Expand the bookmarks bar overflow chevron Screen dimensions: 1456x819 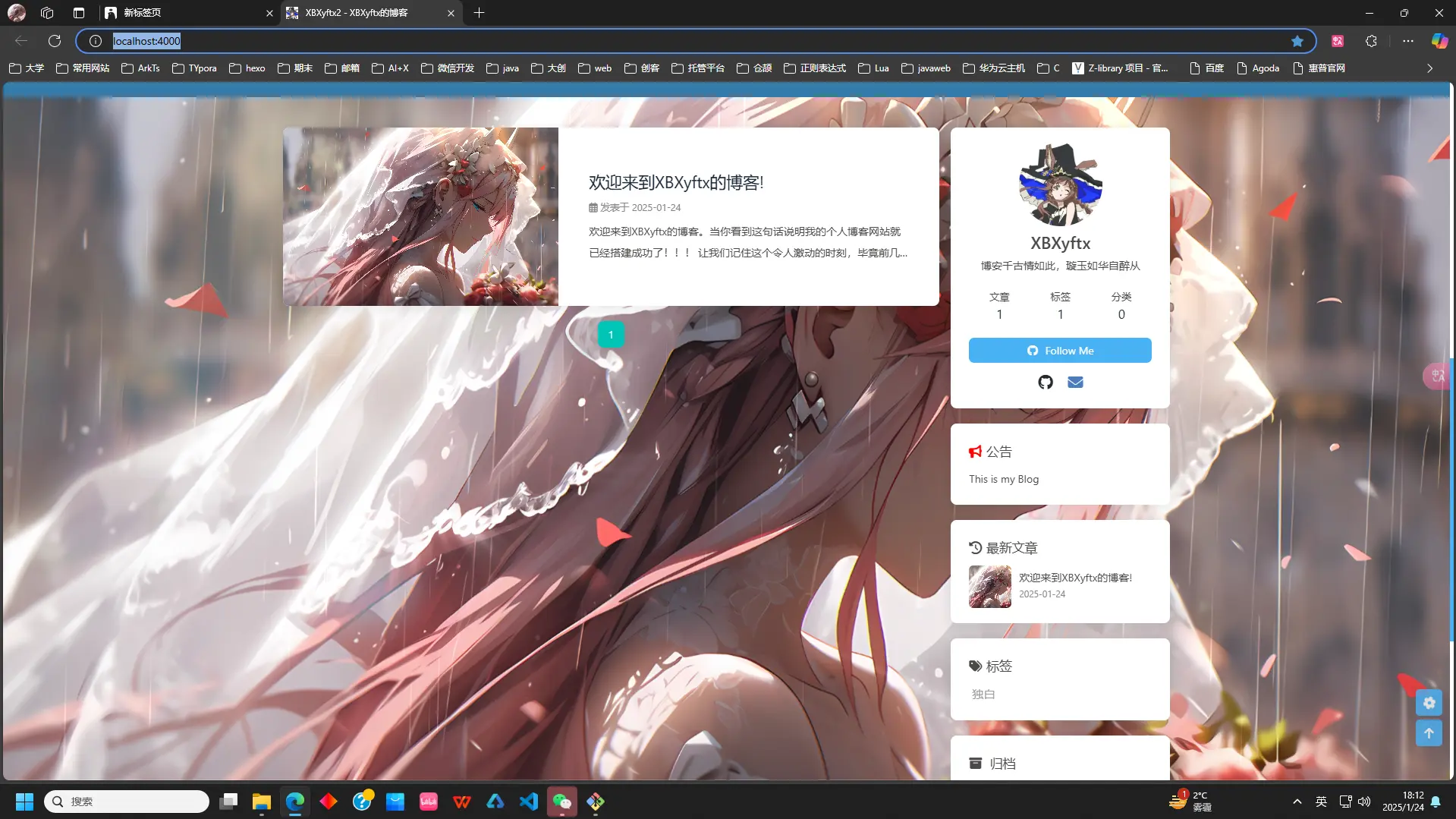pyautogui.click(x=1430, y=68)
